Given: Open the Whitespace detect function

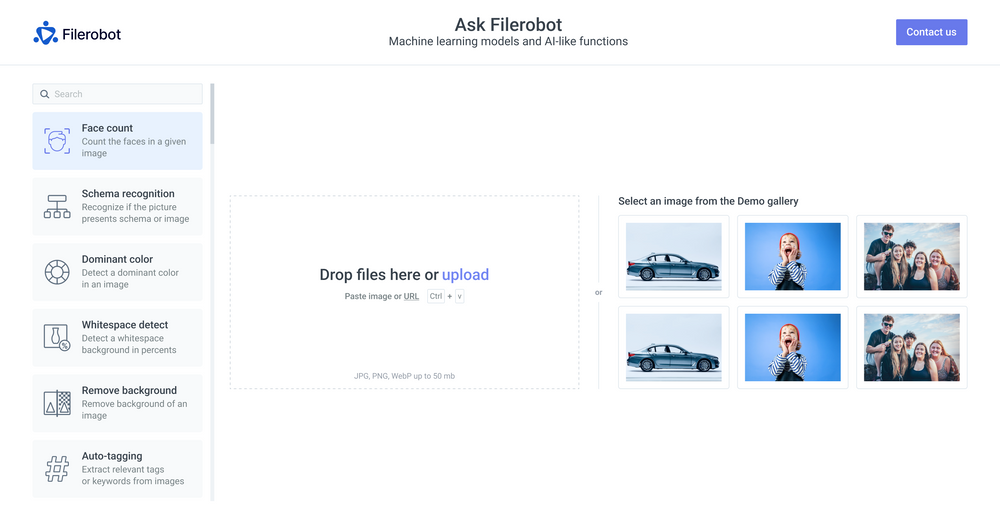Looking at the screenshot, I should (x=125, y=325).
